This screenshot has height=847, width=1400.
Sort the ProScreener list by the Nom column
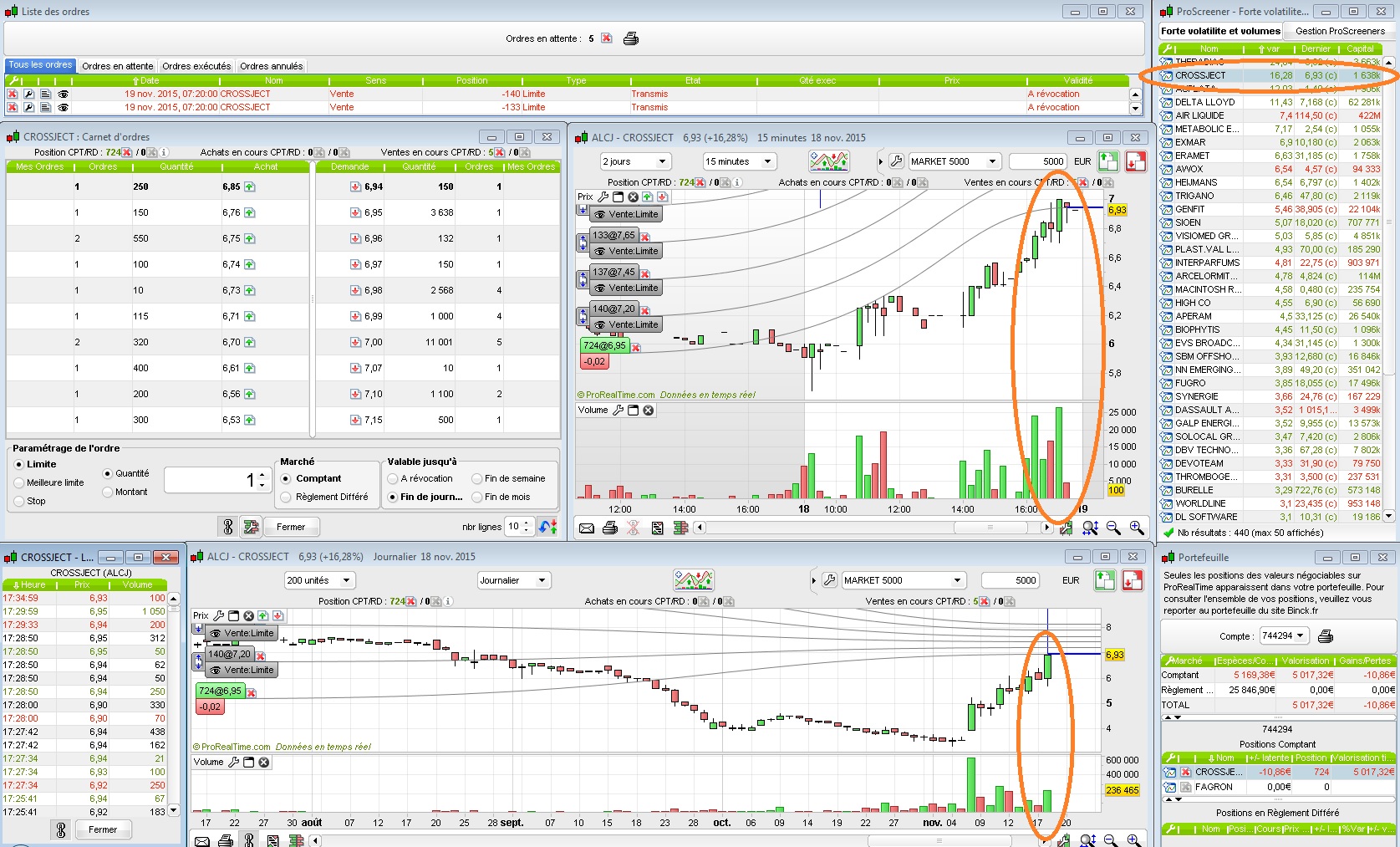tap(1209, 49)
